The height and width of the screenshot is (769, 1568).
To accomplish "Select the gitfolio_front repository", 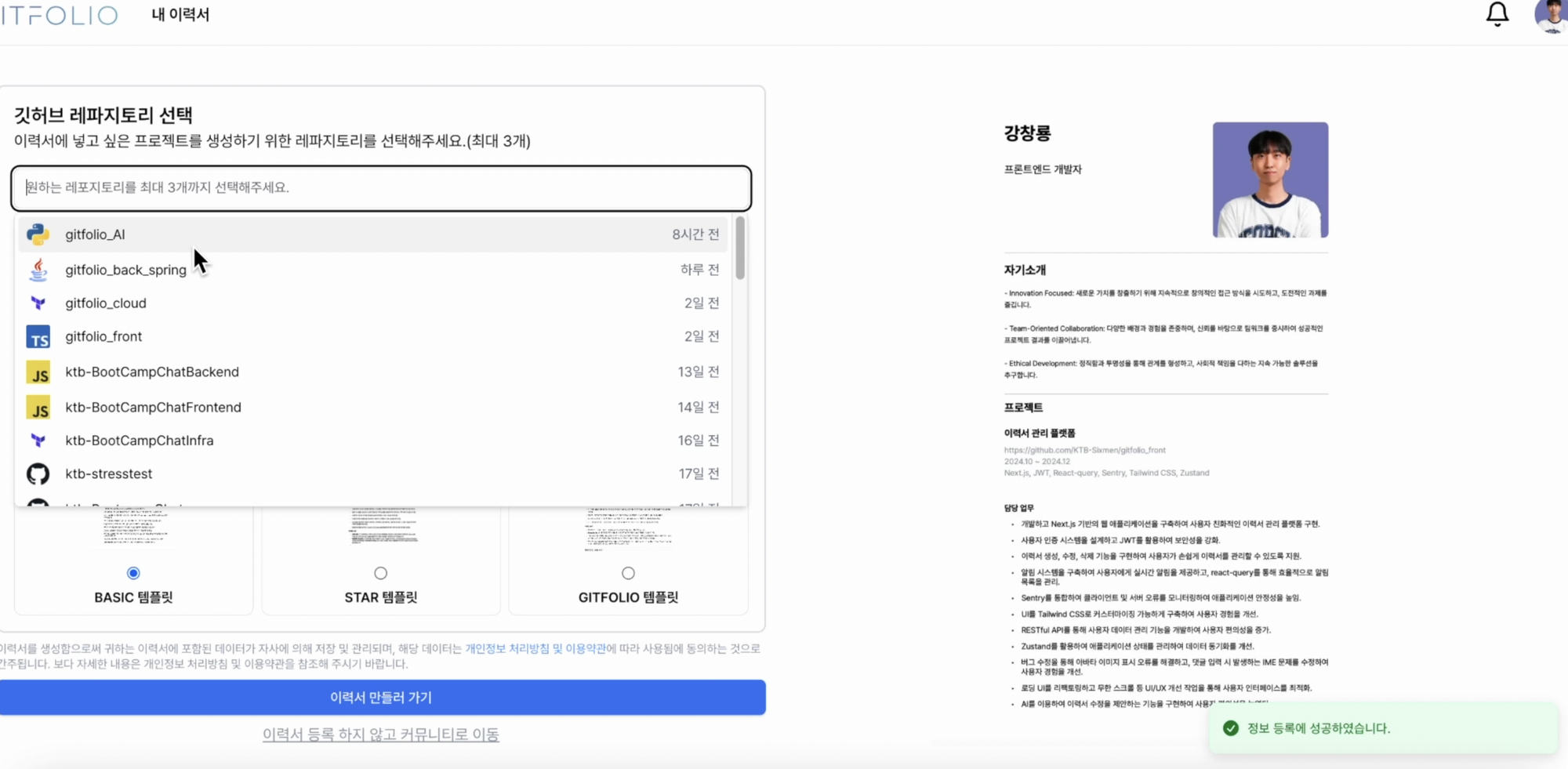I will pyautogui.click(x=373, y=336).
